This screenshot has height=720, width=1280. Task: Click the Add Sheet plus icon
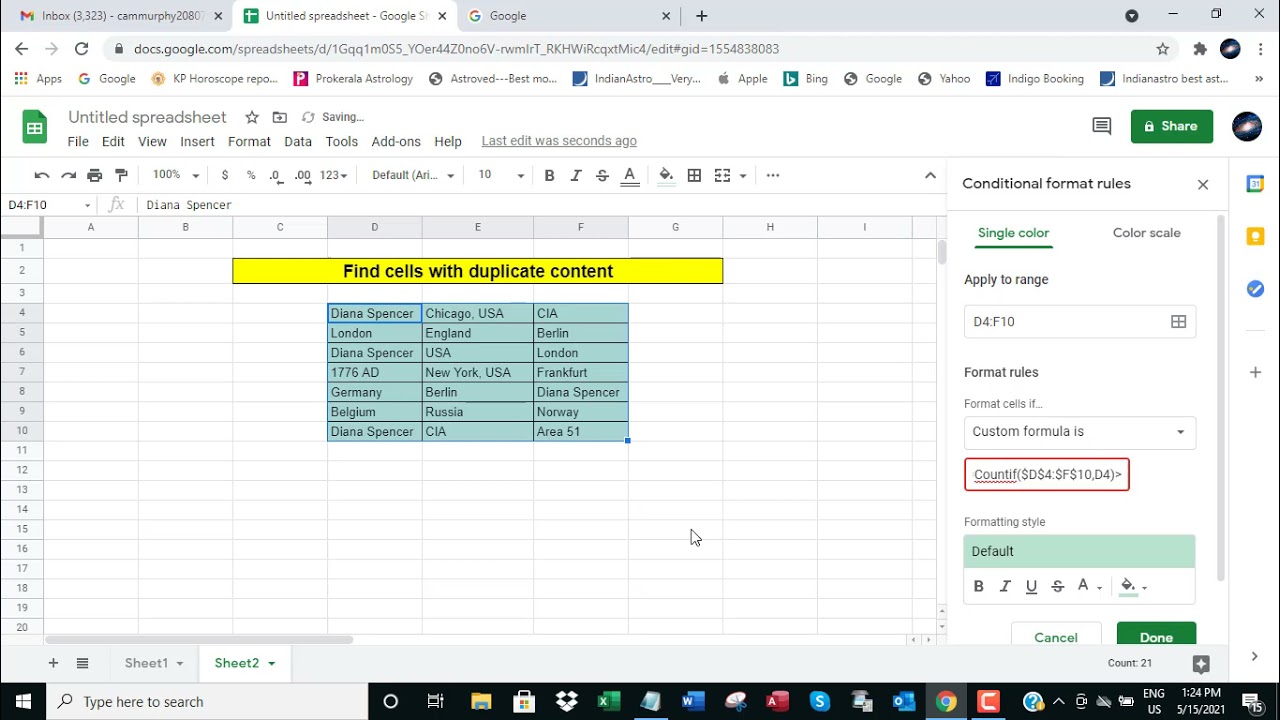tap(53, 663)
